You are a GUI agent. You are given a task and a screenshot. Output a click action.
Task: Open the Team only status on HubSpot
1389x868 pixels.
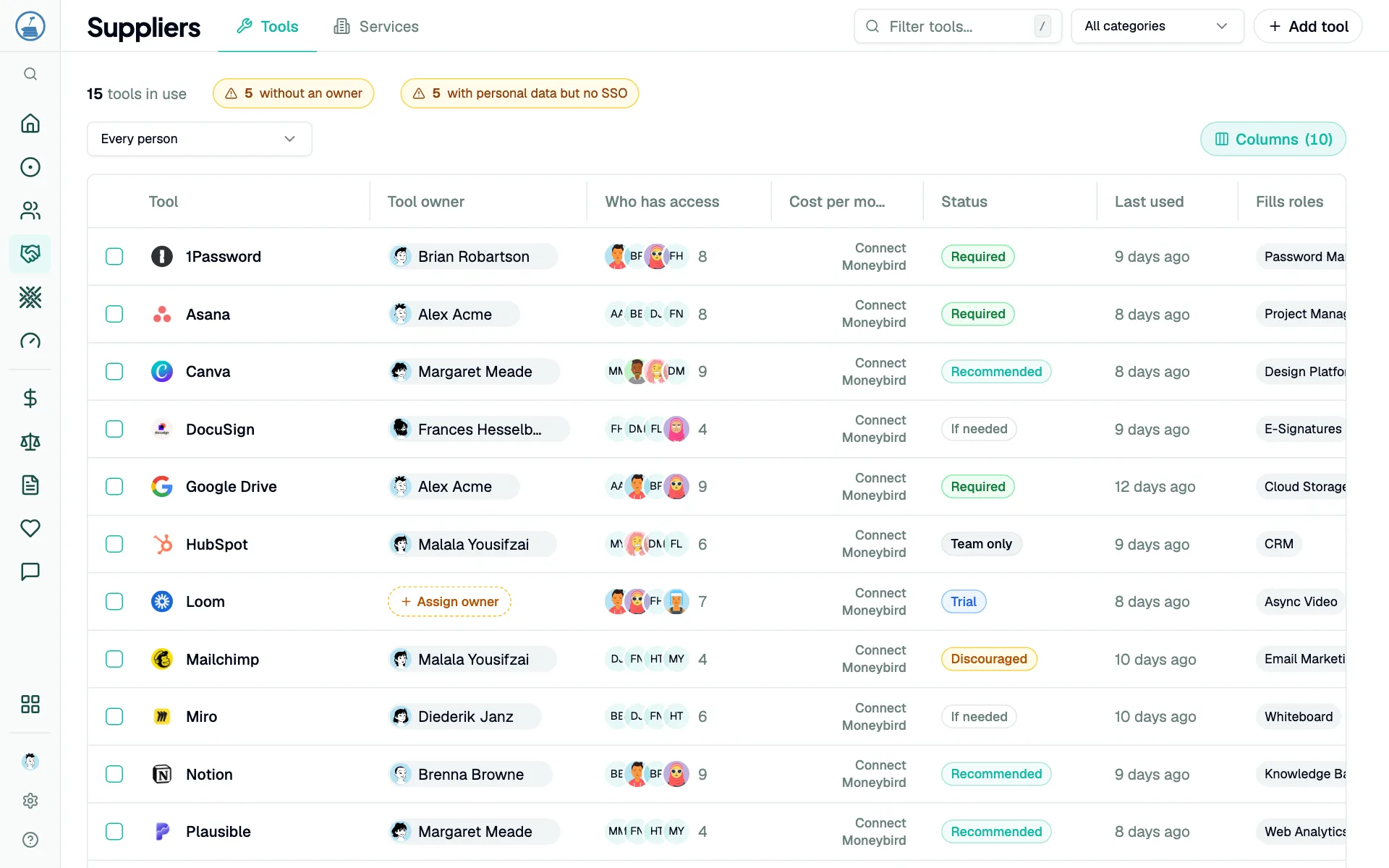(x=981, y=544)
